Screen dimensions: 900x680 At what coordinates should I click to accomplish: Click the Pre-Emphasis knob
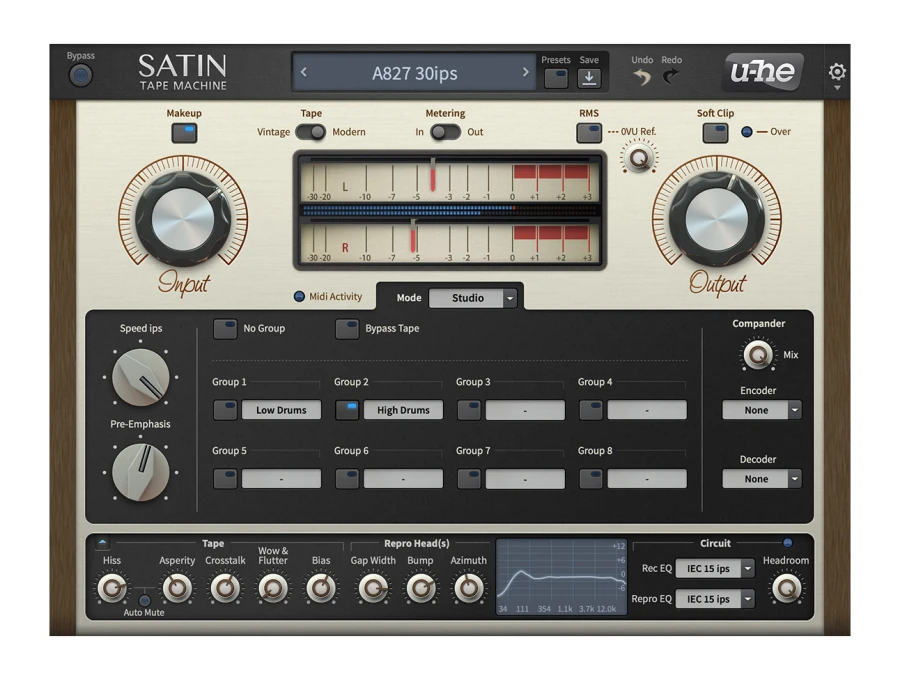pos(141,472)
